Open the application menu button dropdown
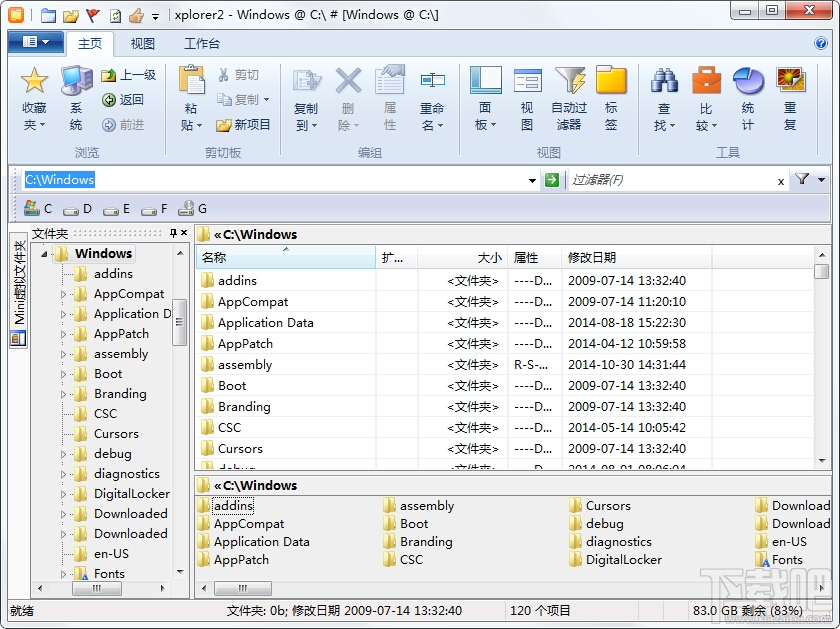The width and height of the screenshot is (840, 629). tap(36, 42)
